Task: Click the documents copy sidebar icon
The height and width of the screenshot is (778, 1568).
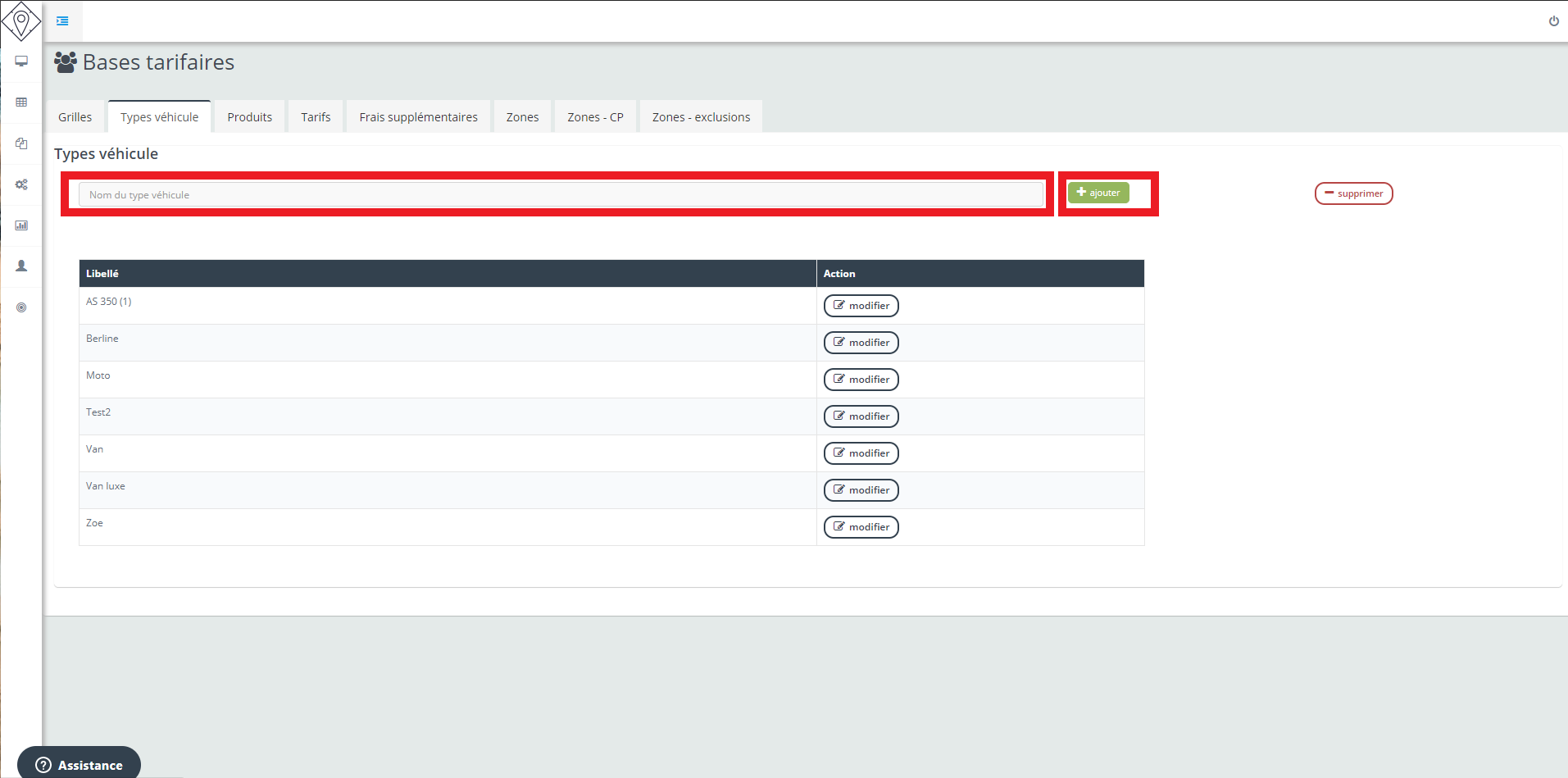Action: point(21,143)
